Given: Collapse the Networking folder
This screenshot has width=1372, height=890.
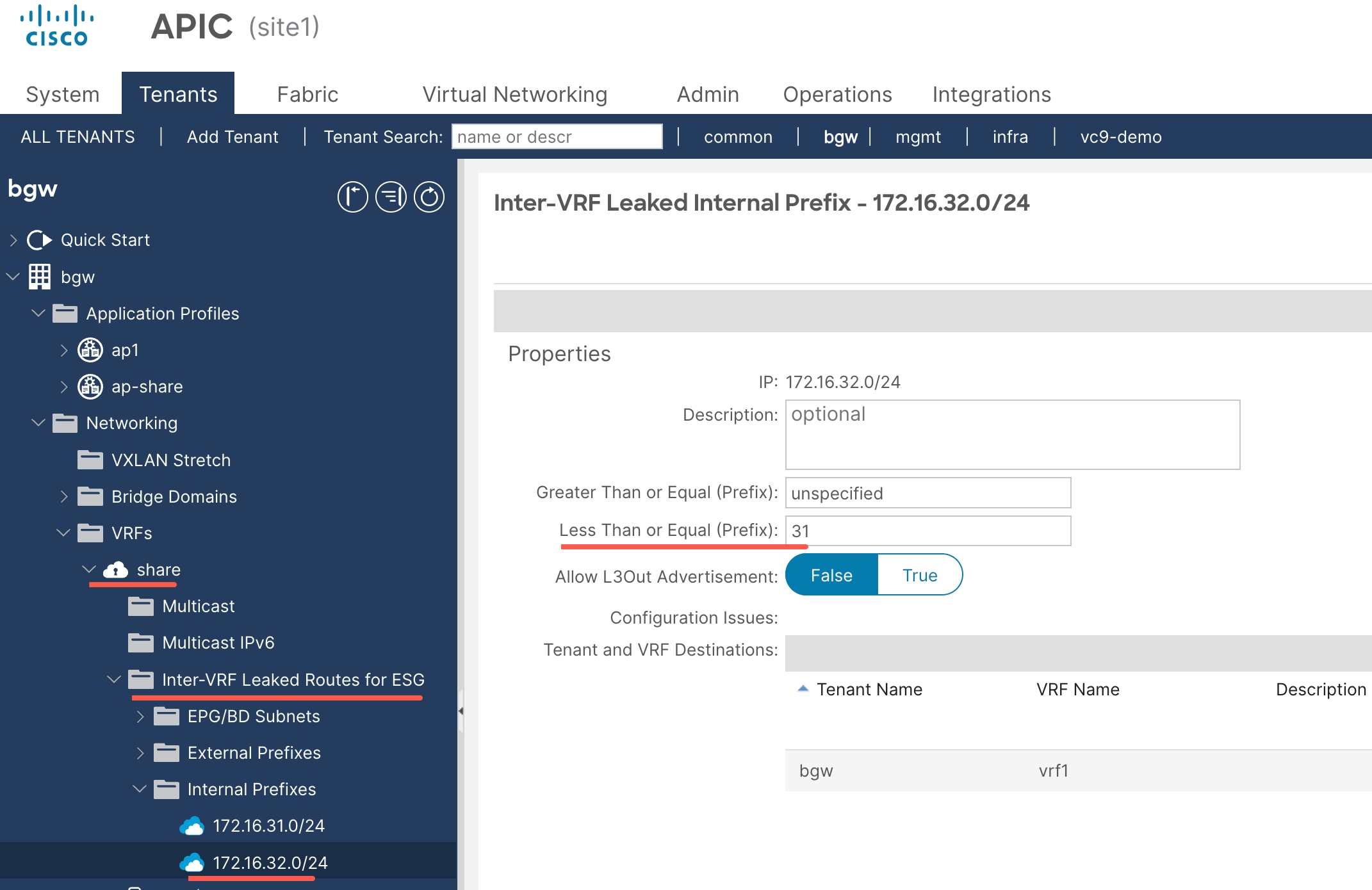Looking at the screenshot, I should coord(38,423).
